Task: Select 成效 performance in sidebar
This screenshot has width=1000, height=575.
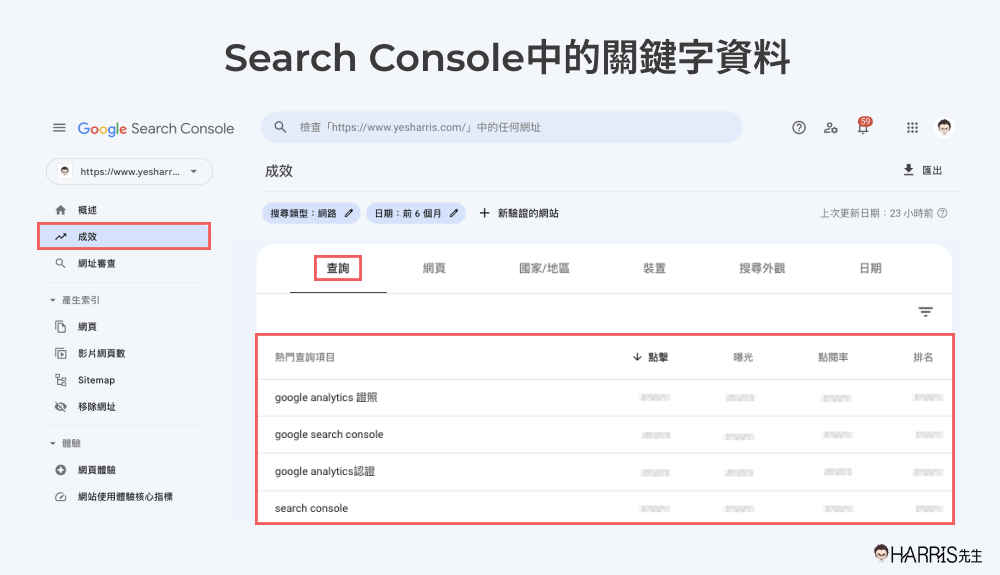Action: coord(124,237)
